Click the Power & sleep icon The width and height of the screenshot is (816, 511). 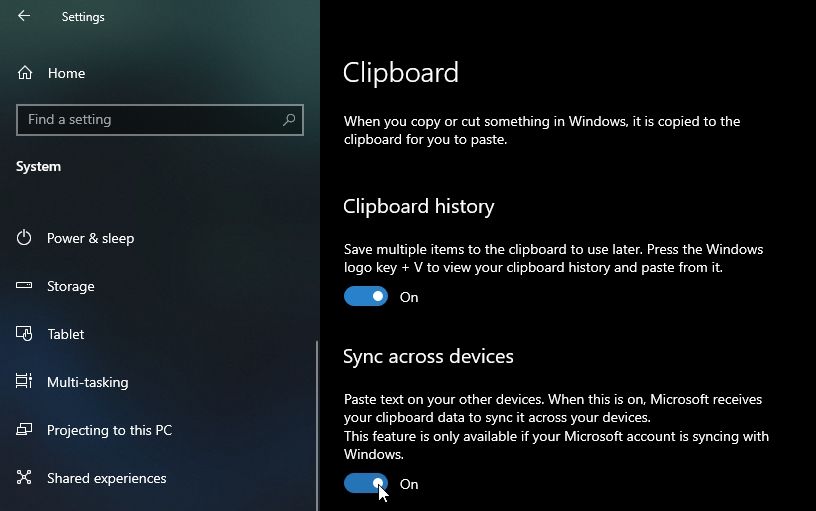coord(25,238)
